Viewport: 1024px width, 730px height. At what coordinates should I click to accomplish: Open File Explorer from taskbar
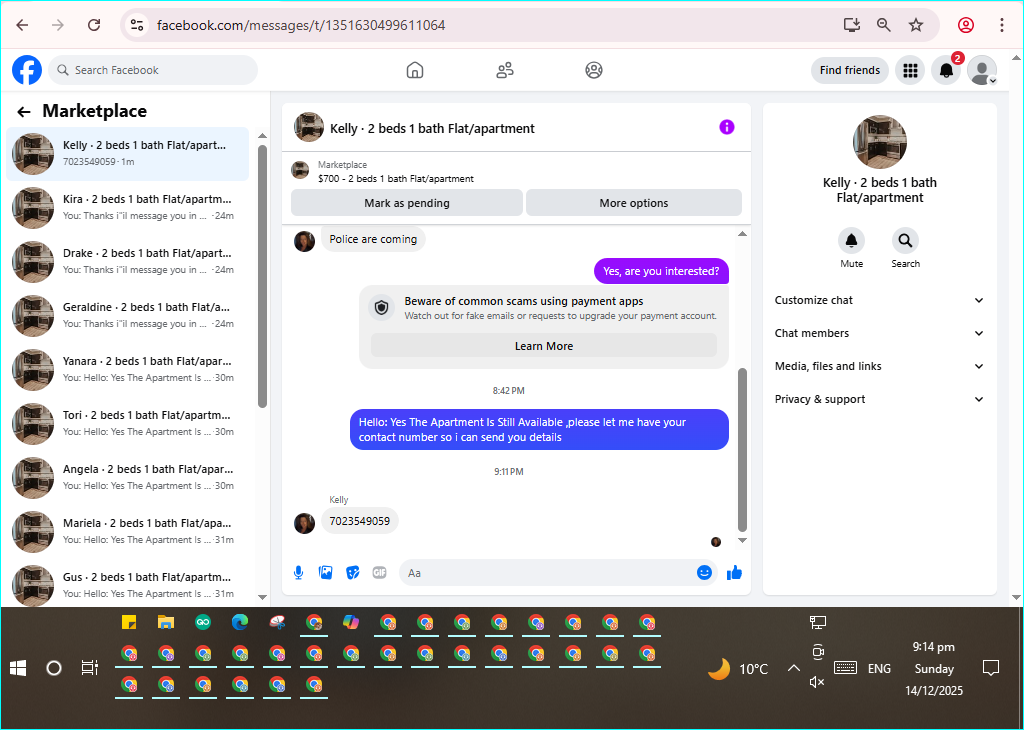pos(166,622)
